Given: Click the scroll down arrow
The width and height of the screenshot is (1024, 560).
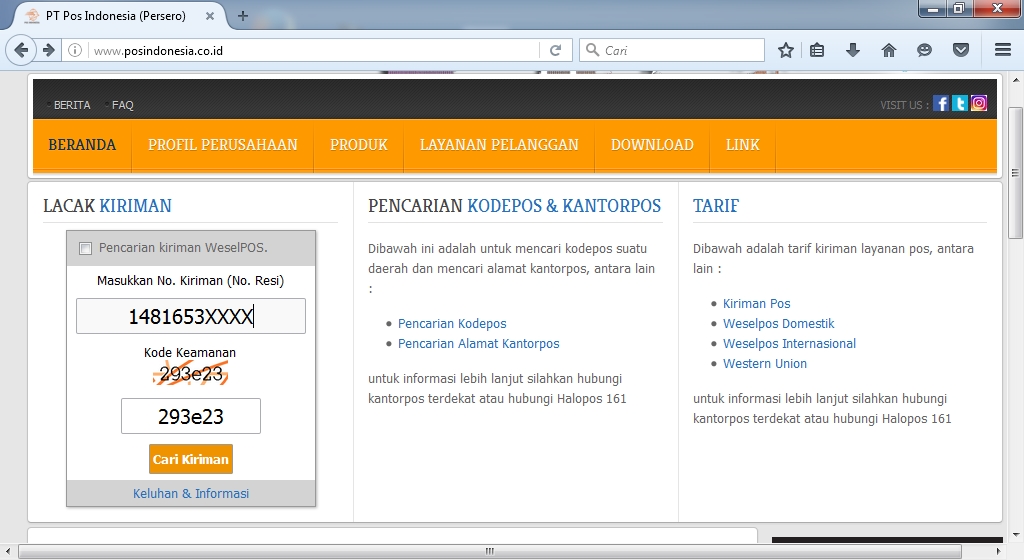Looking at the screenshot, I should 1015,535.
